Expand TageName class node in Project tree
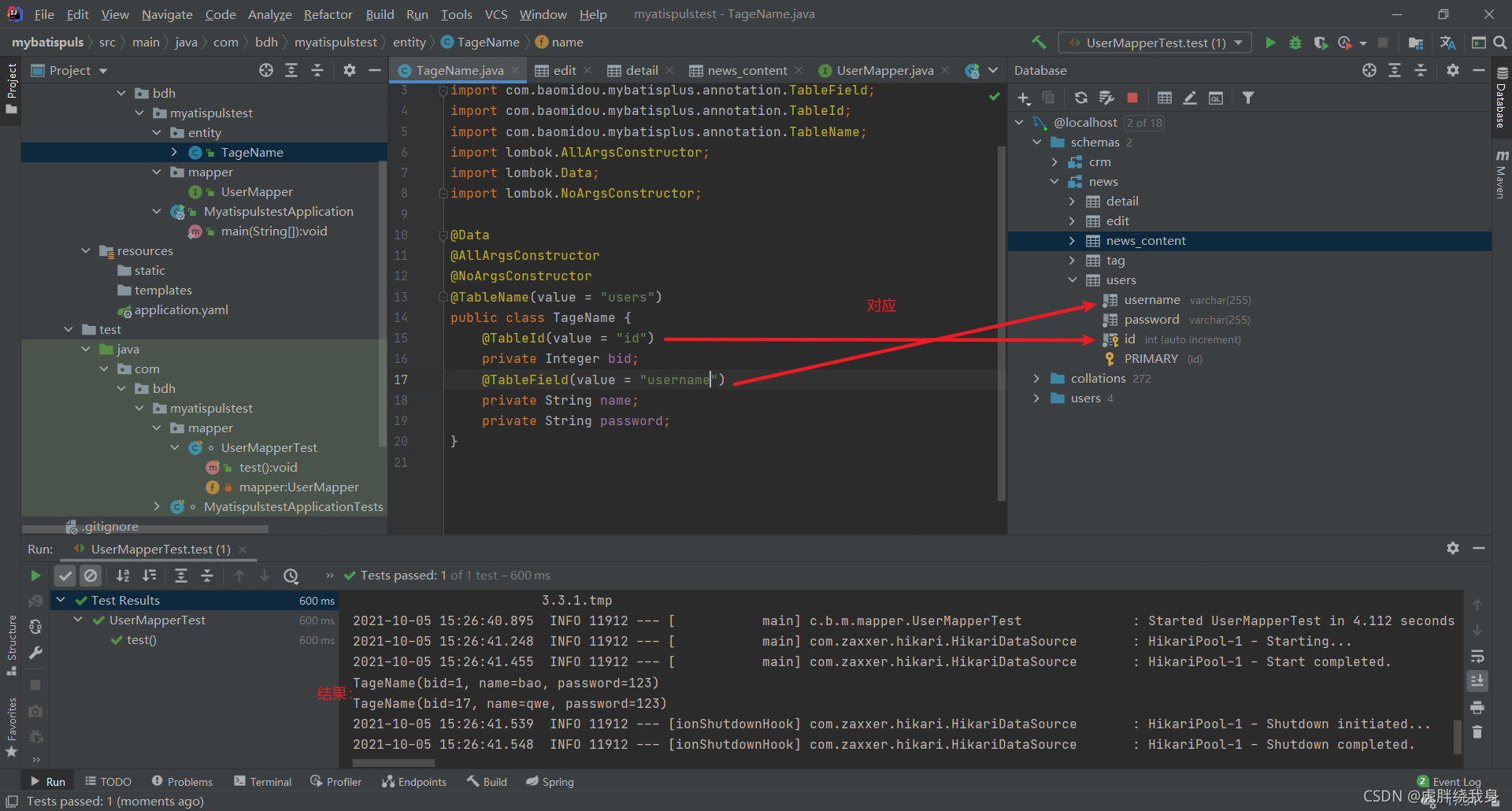The width and height of the screenshot is (1512, 811). pos(174,152)
